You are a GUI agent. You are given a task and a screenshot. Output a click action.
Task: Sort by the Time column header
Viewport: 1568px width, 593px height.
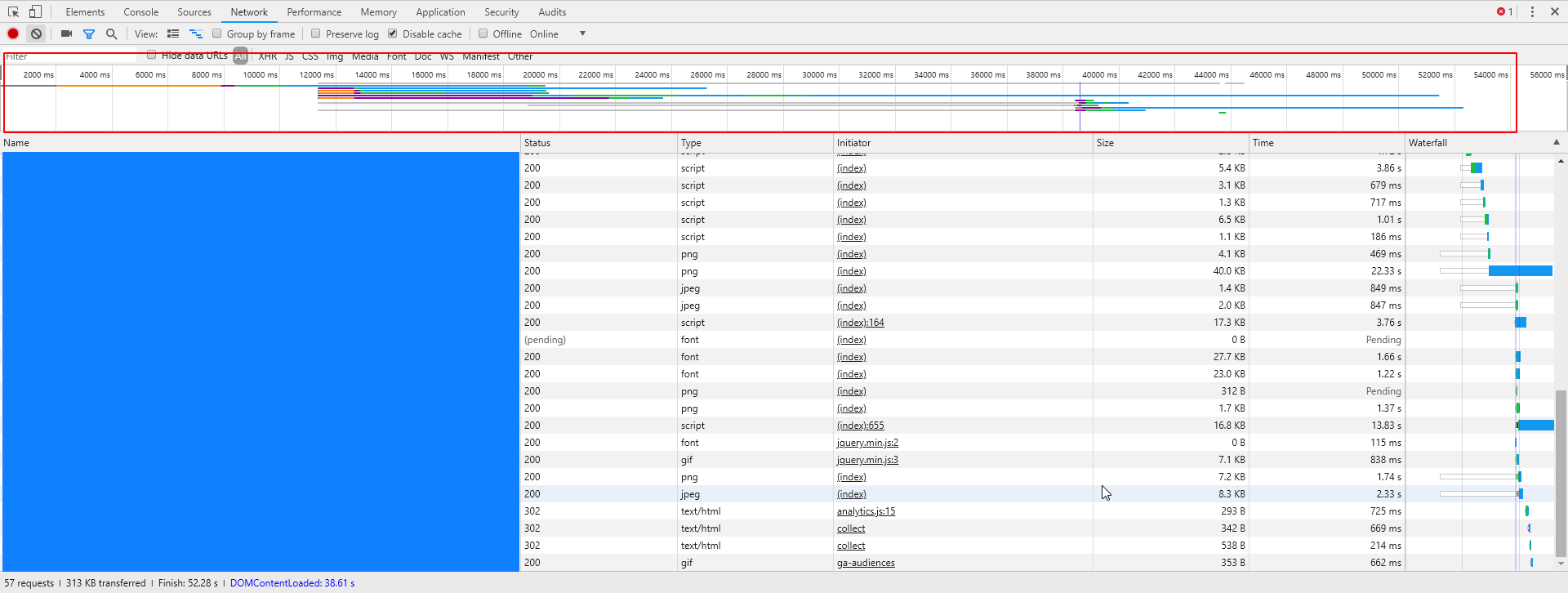tap(1327, 142)
